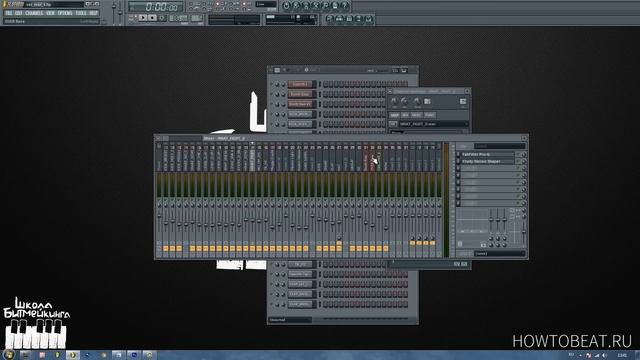
Task: Click the first round shortcut icon in top toolbar
Action: tap(286, 6)
